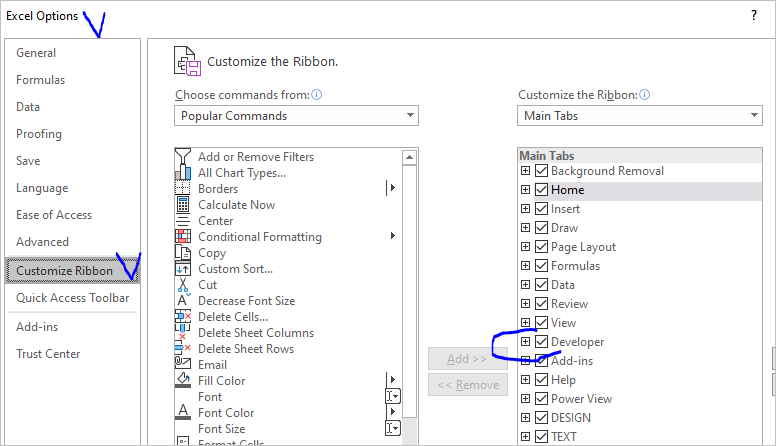Open the dialog Help question mark
This screenshot has height=446, width=776.
[754, 15]
